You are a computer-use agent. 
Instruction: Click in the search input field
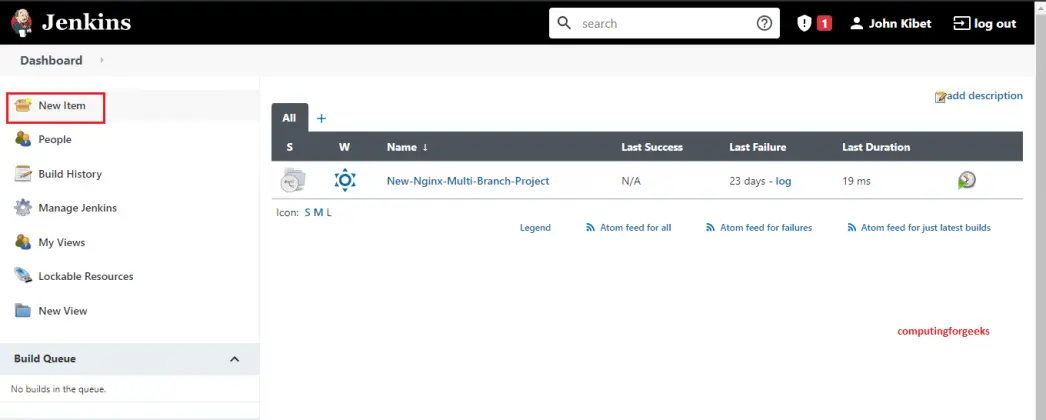(x=660, y=23)
